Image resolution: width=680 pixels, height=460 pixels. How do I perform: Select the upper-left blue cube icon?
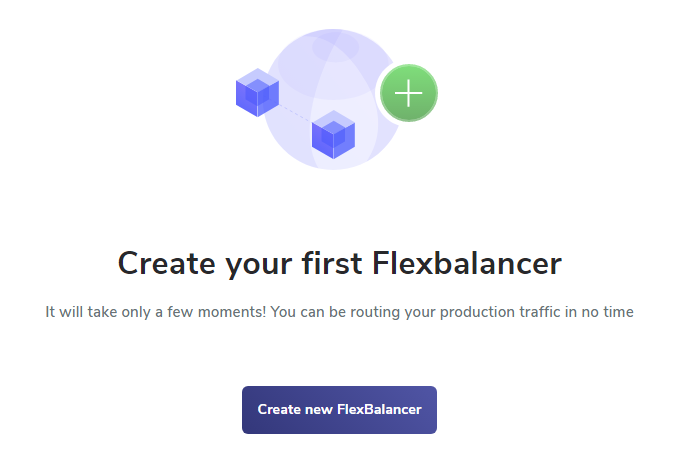[x=257, y=92]
